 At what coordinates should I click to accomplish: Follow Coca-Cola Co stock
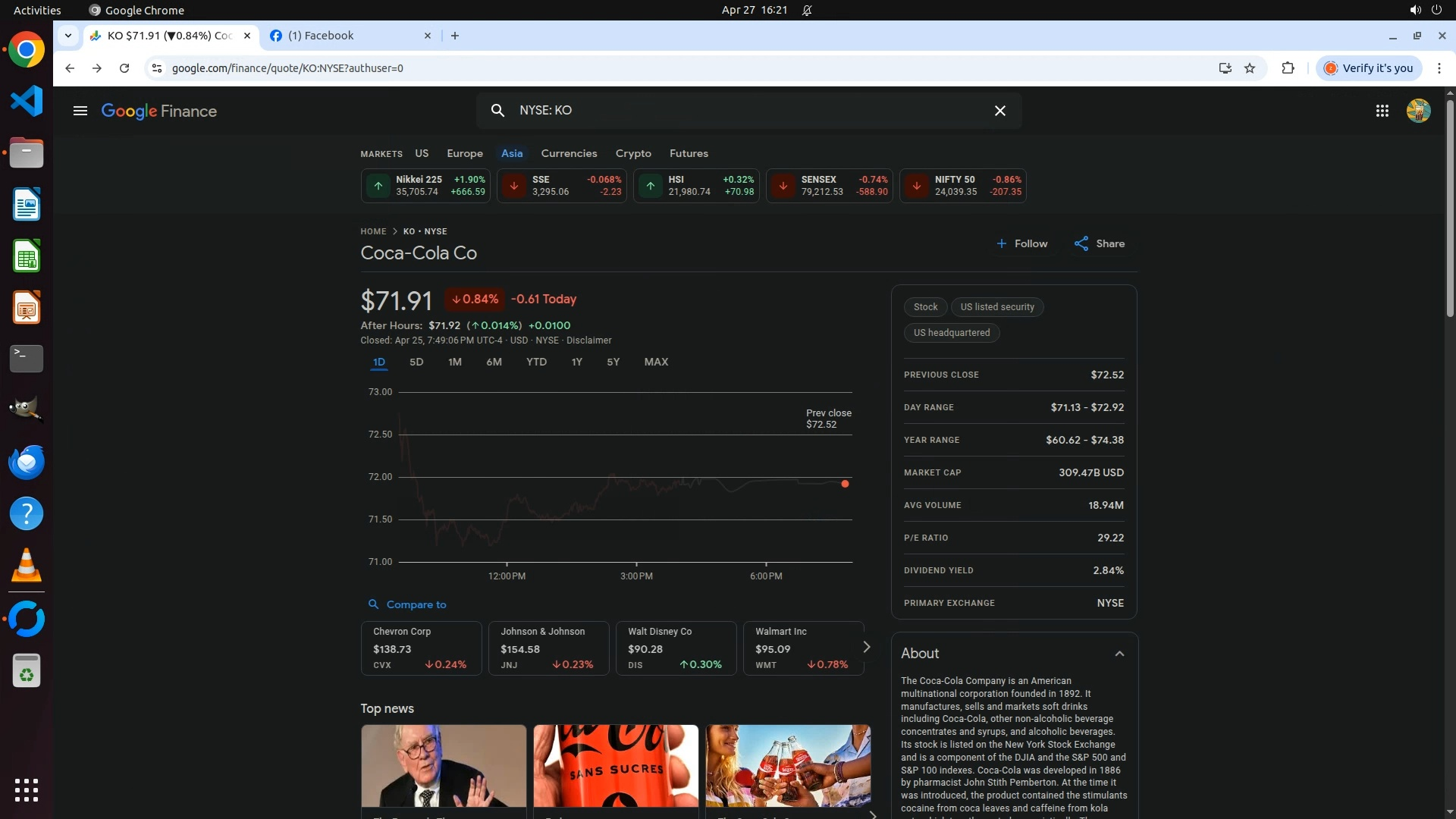[1021, 243]
